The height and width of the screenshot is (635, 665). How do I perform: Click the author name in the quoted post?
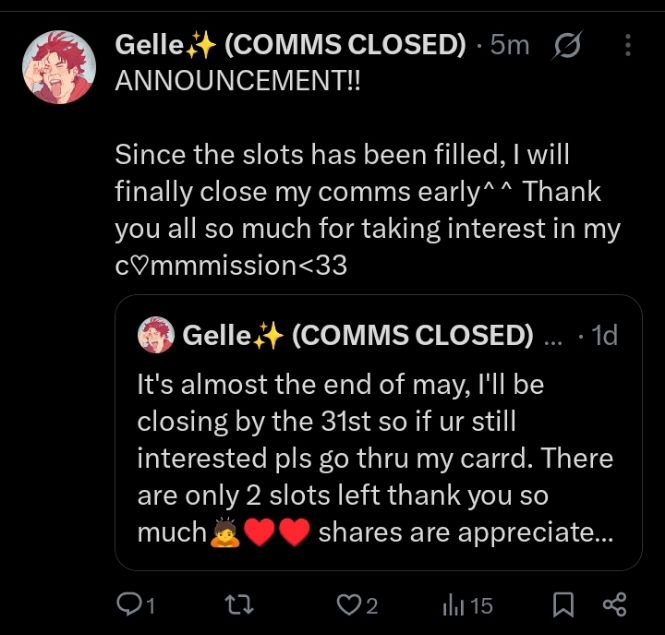357,336
